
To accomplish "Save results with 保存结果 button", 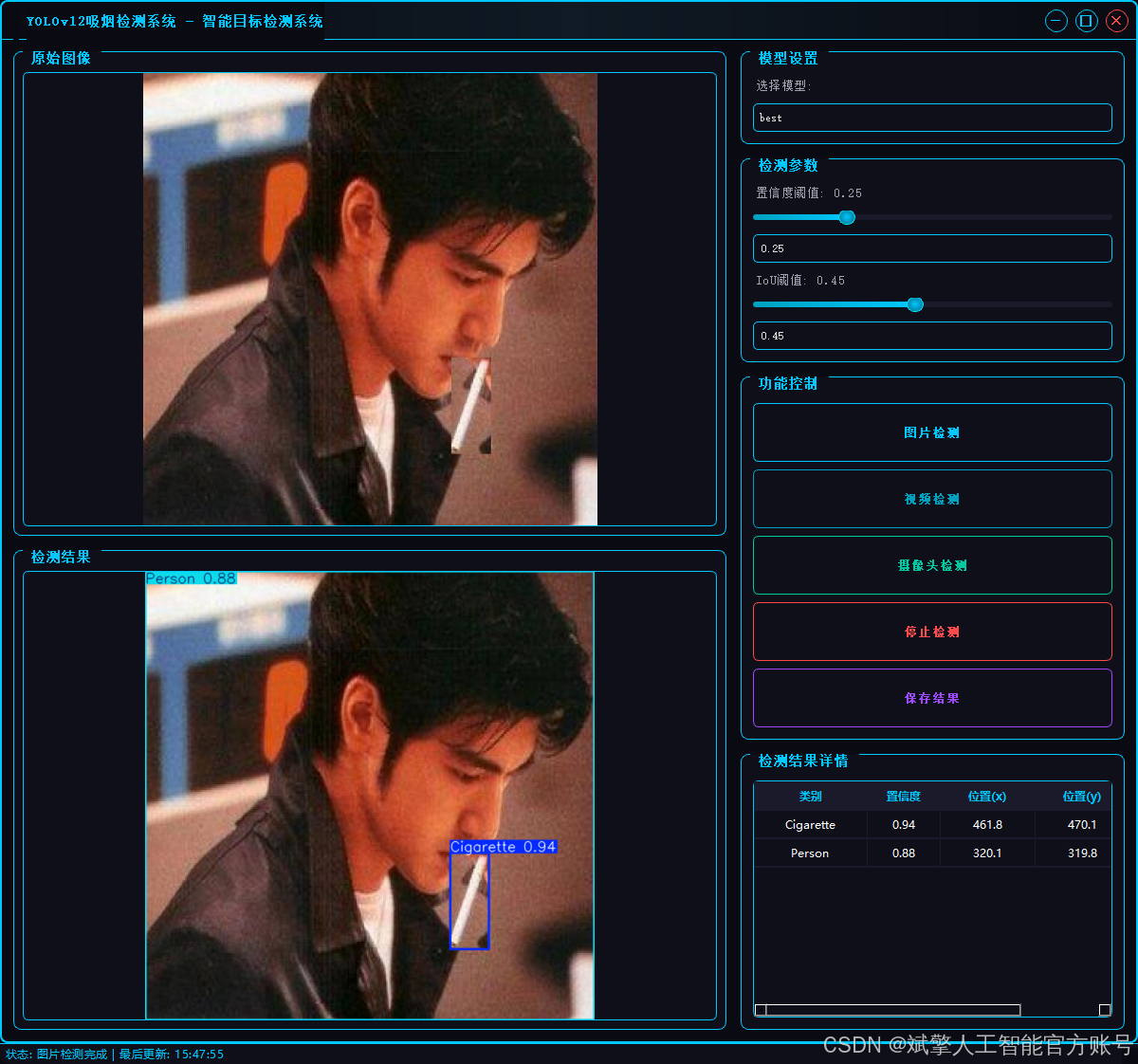I will click(x=932, y=698).
